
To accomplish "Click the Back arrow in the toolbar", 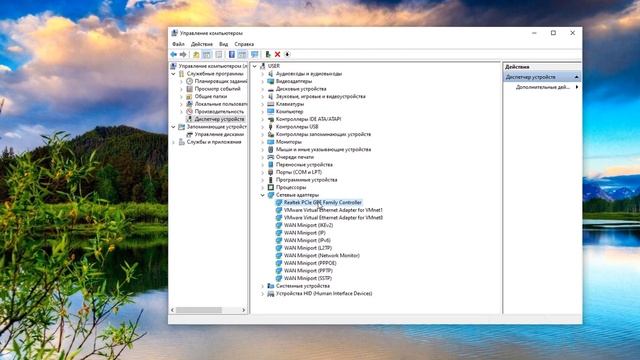I will tap(174, 54).
